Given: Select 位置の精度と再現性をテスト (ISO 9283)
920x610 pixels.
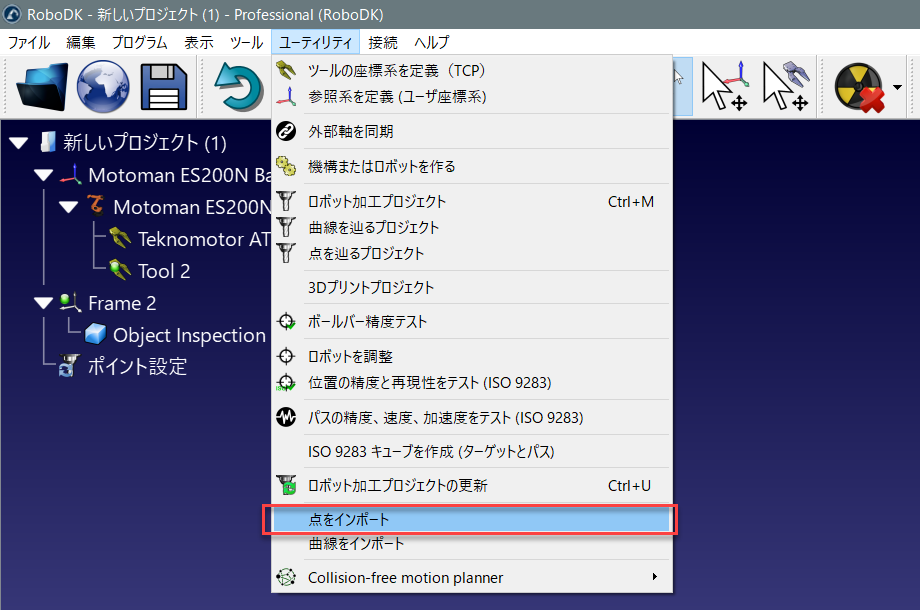Looking at the screenshot, I should [472, 382].
